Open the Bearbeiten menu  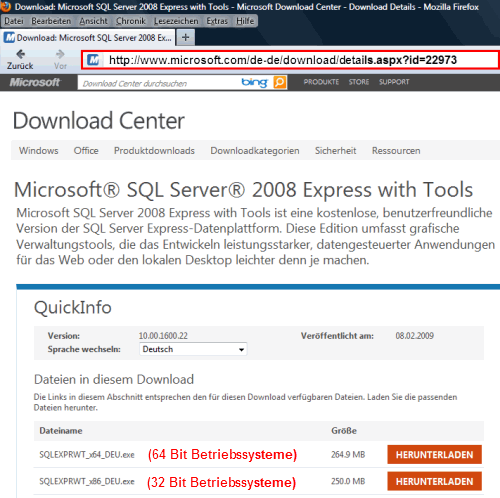pos(51,21)
